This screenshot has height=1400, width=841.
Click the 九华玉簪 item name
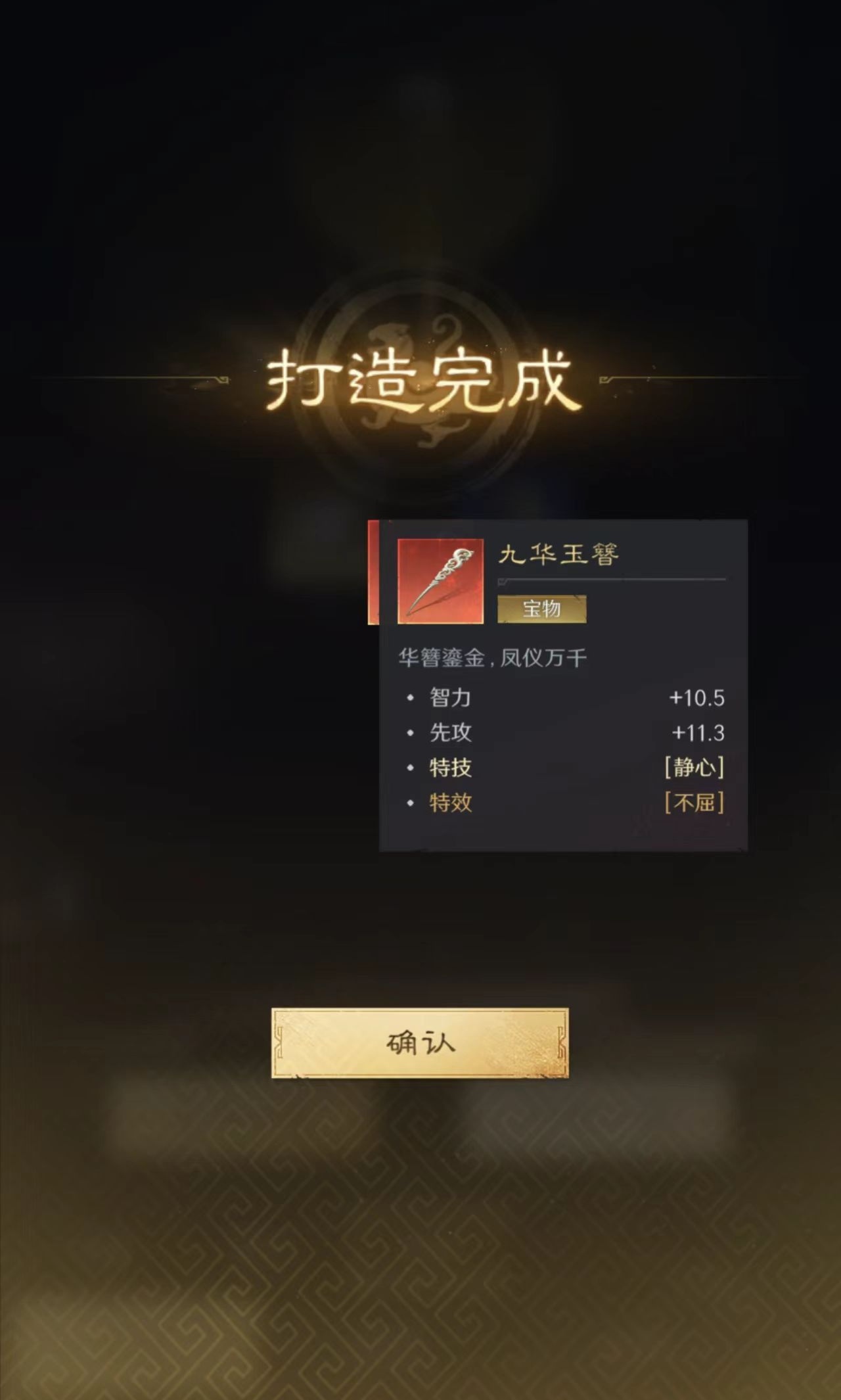pos(559,554)
